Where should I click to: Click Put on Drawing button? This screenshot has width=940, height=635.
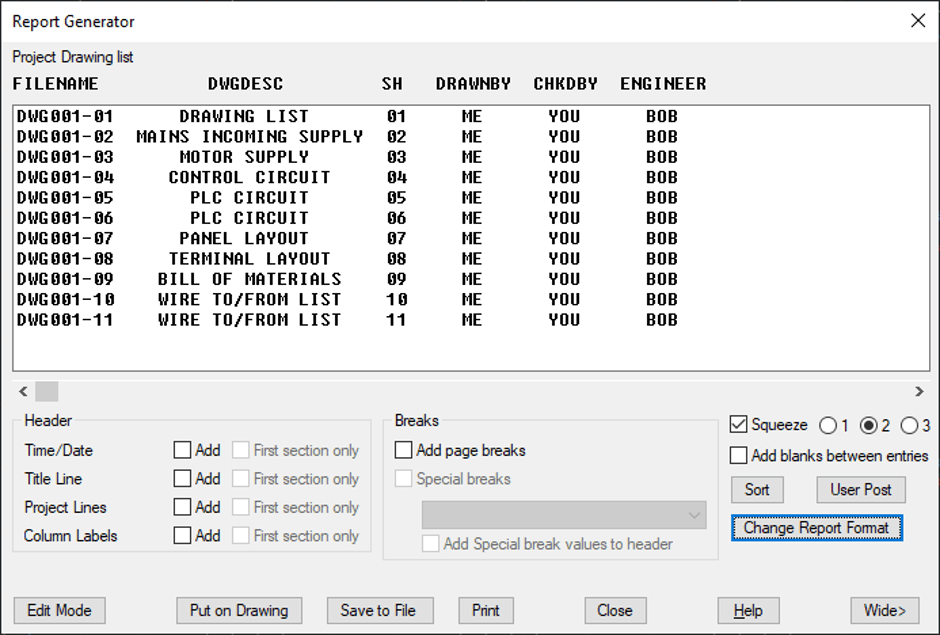[x=239, y=610]
